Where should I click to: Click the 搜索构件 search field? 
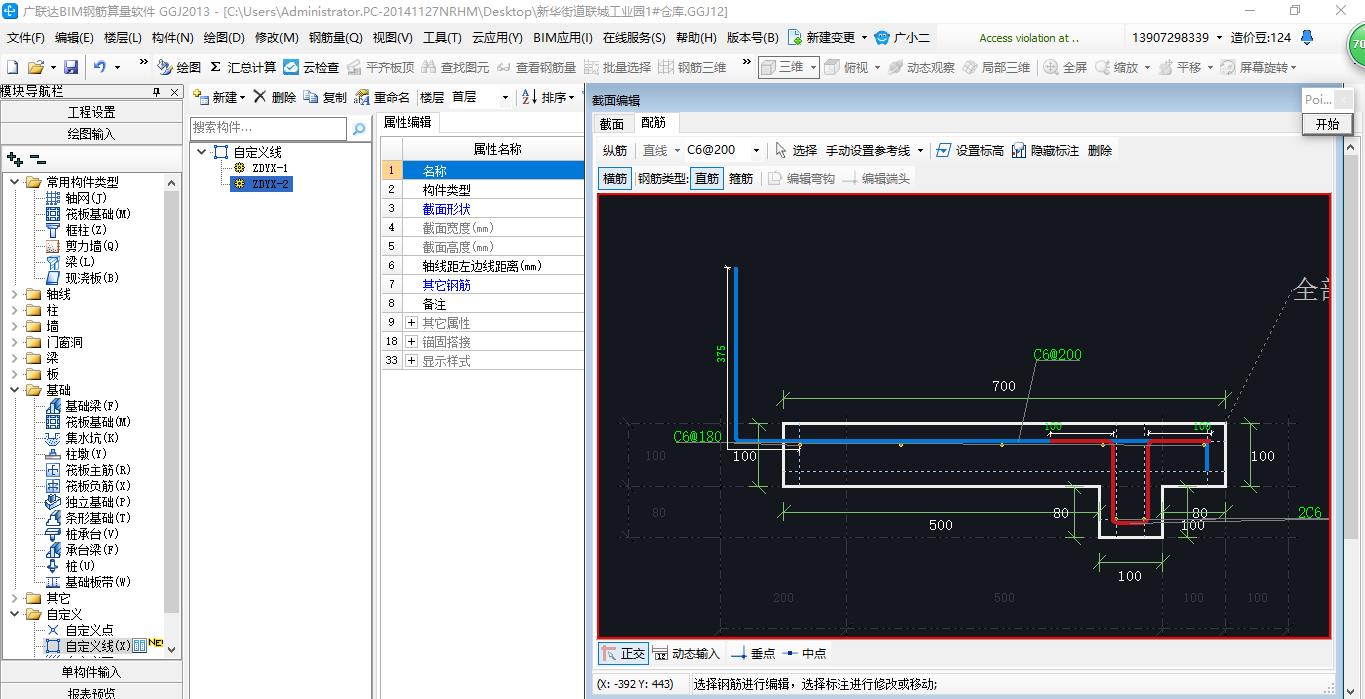coord(269,128)
